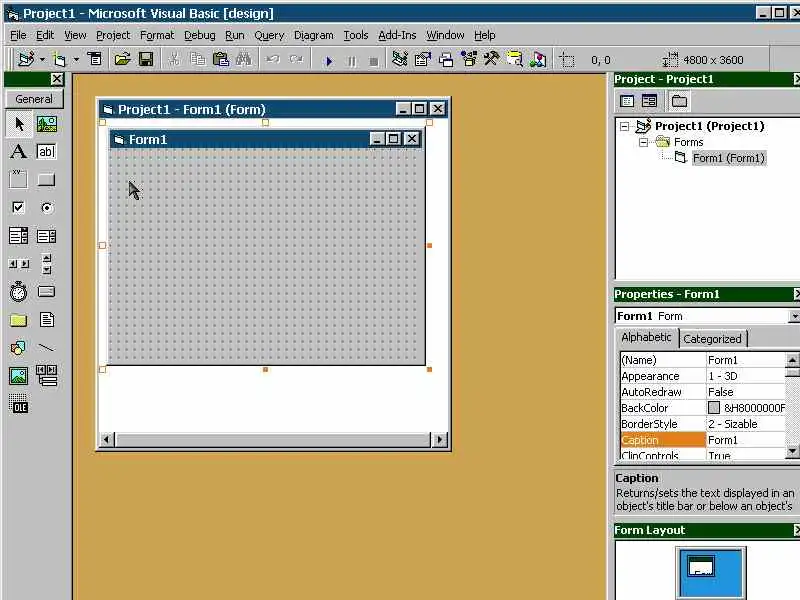The height and width of the screenshot is (600, 800).
Task: Select the FileListBox control tool
Action: pyautogui.click(x=46, y=320)
